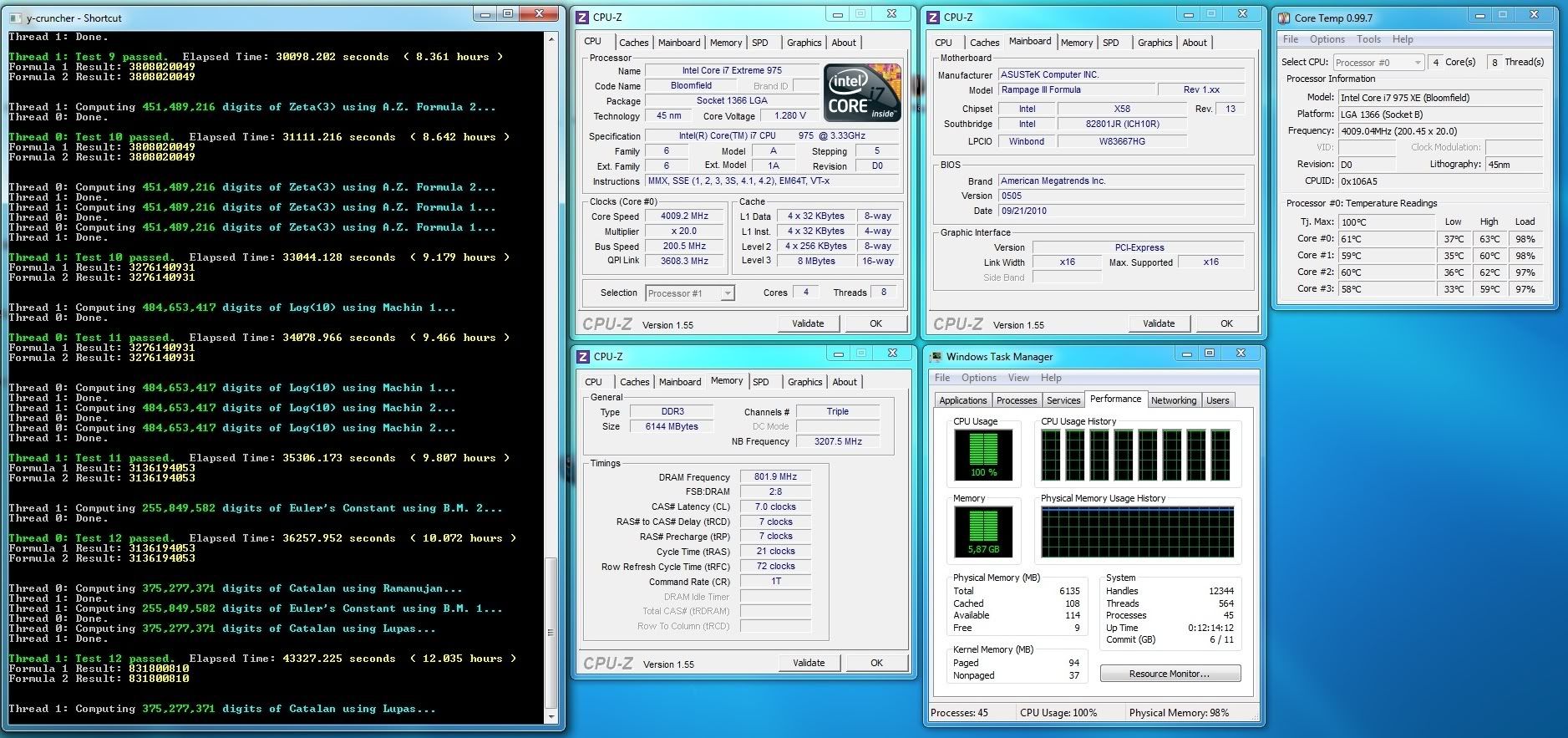Click y-cruncher scrollbar down arrow
This screenshot has width=1568, height=738.
click(x=551, y=717)
